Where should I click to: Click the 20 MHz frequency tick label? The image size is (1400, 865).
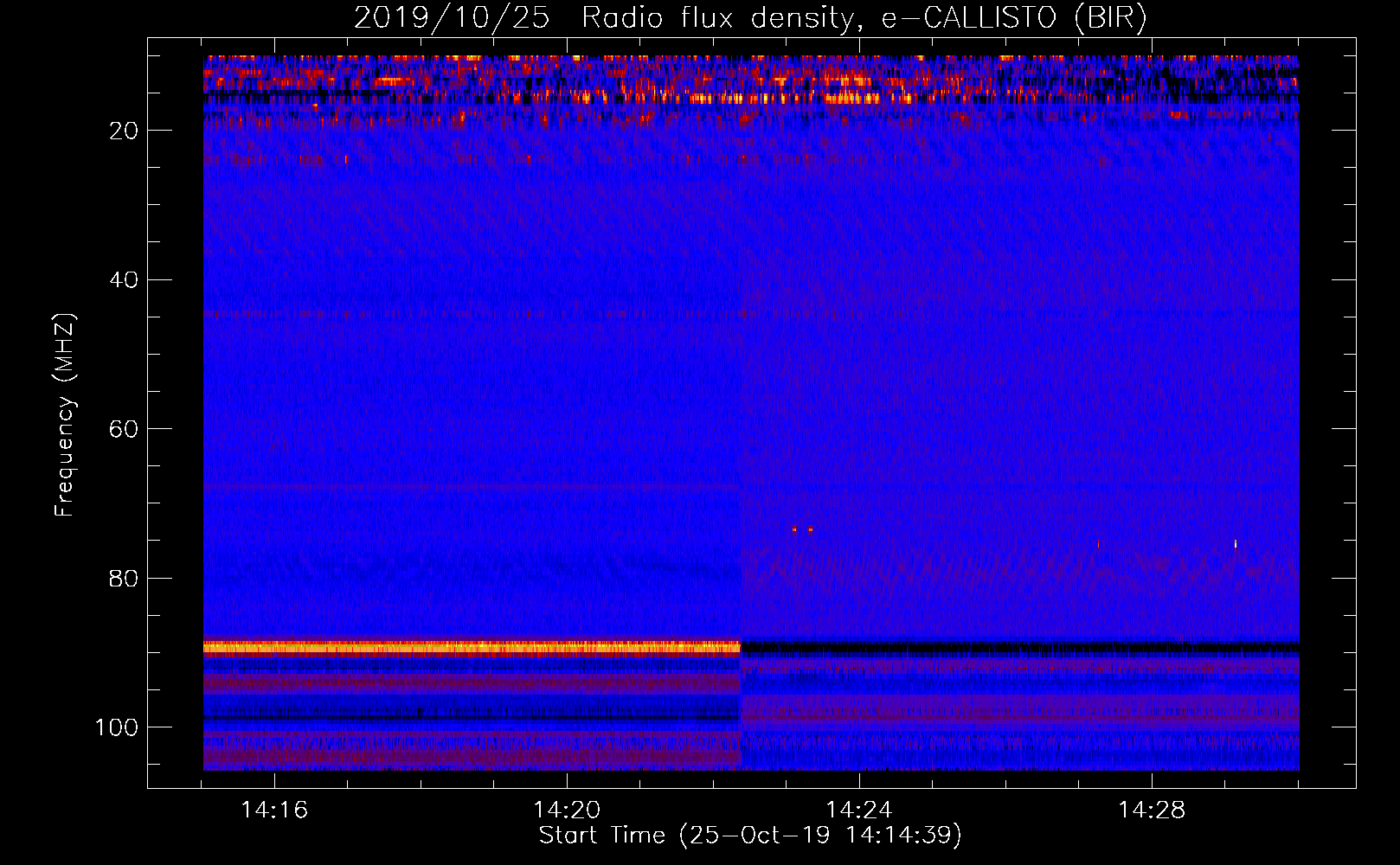125,131
